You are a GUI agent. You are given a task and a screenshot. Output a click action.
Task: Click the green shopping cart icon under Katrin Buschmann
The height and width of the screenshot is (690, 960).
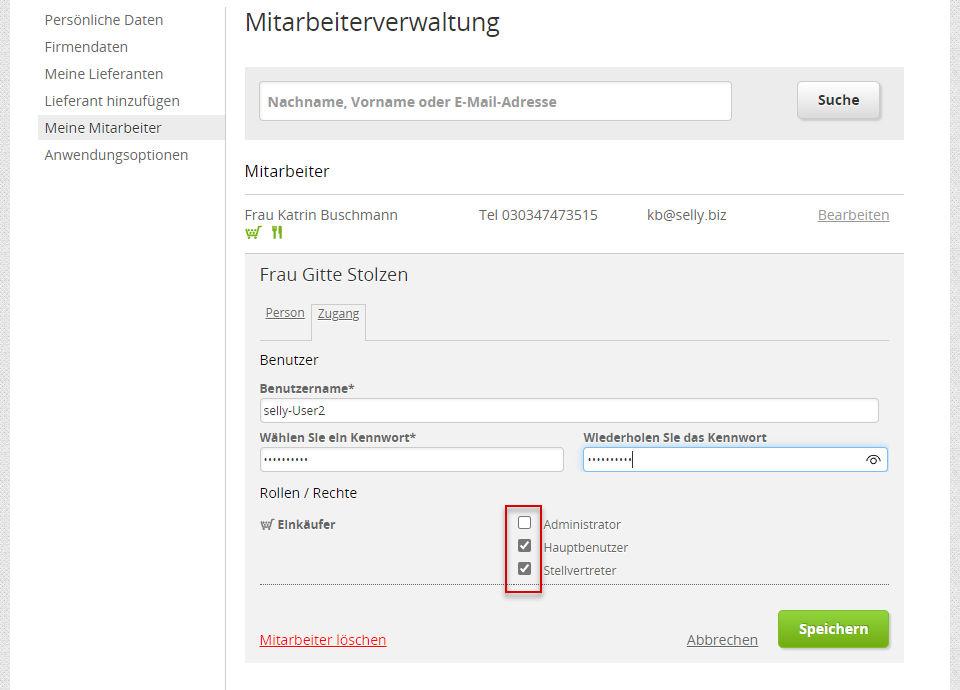[x=253, y=233]
